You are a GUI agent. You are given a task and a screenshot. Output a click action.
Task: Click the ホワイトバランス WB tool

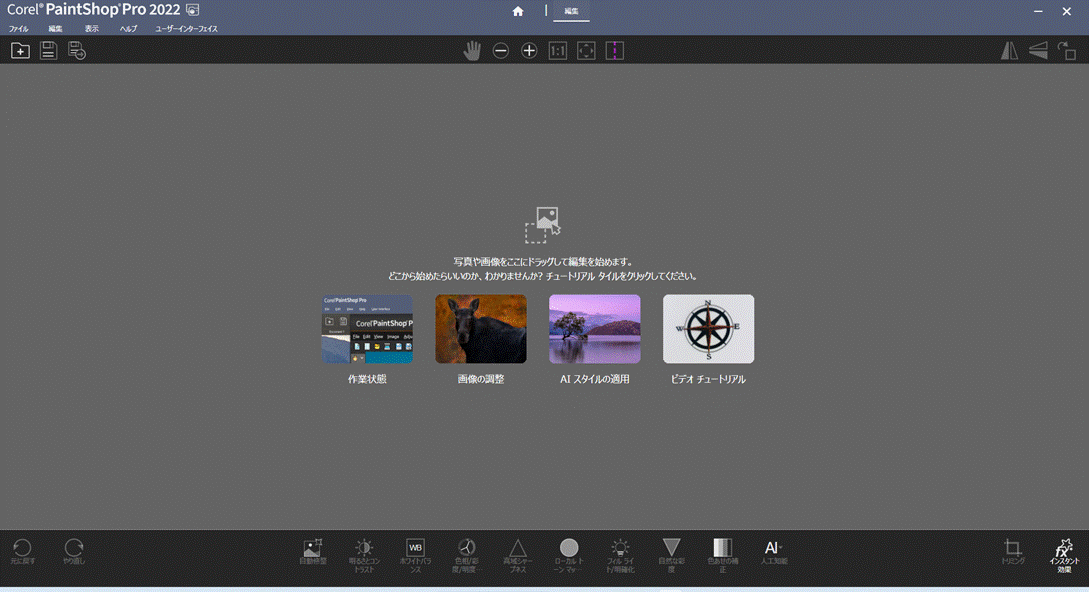[x=415, y=555]
